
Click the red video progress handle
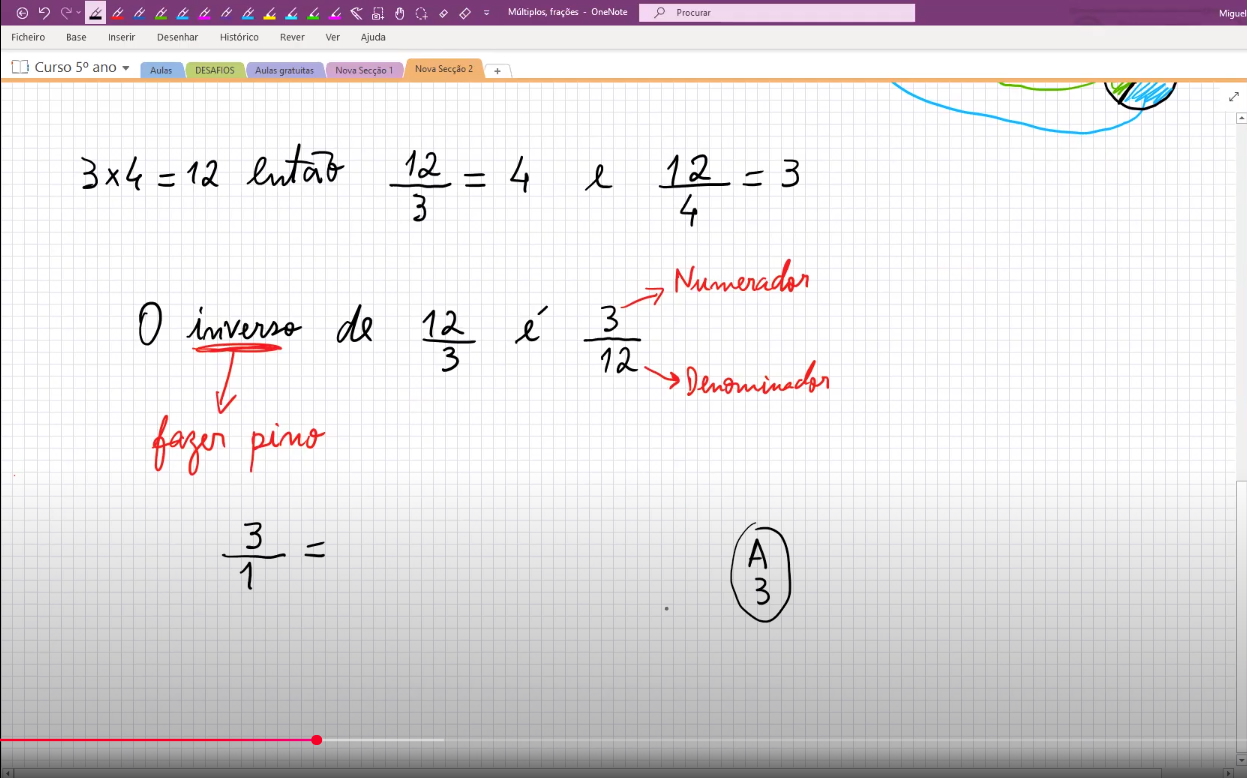pos(317,740)
